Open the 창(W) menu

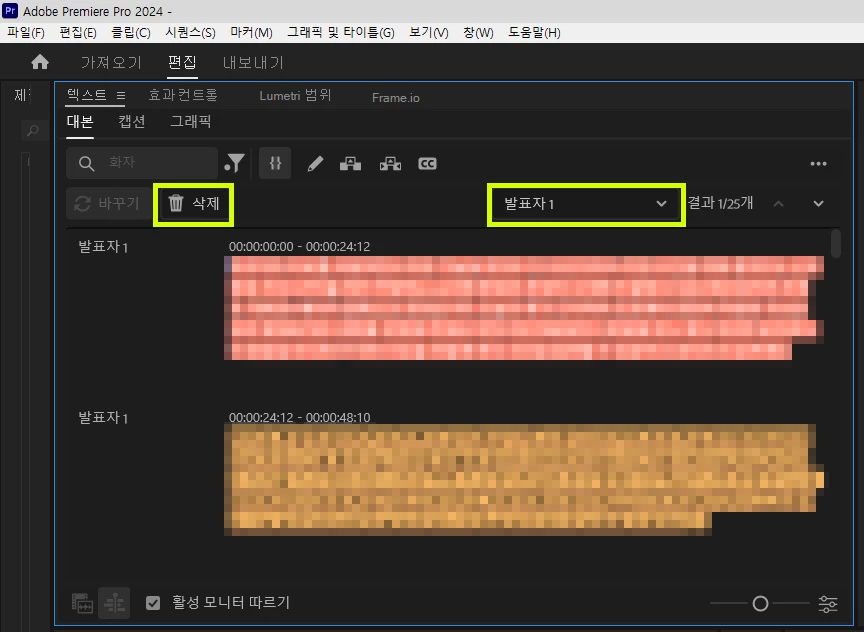point(478,33)
